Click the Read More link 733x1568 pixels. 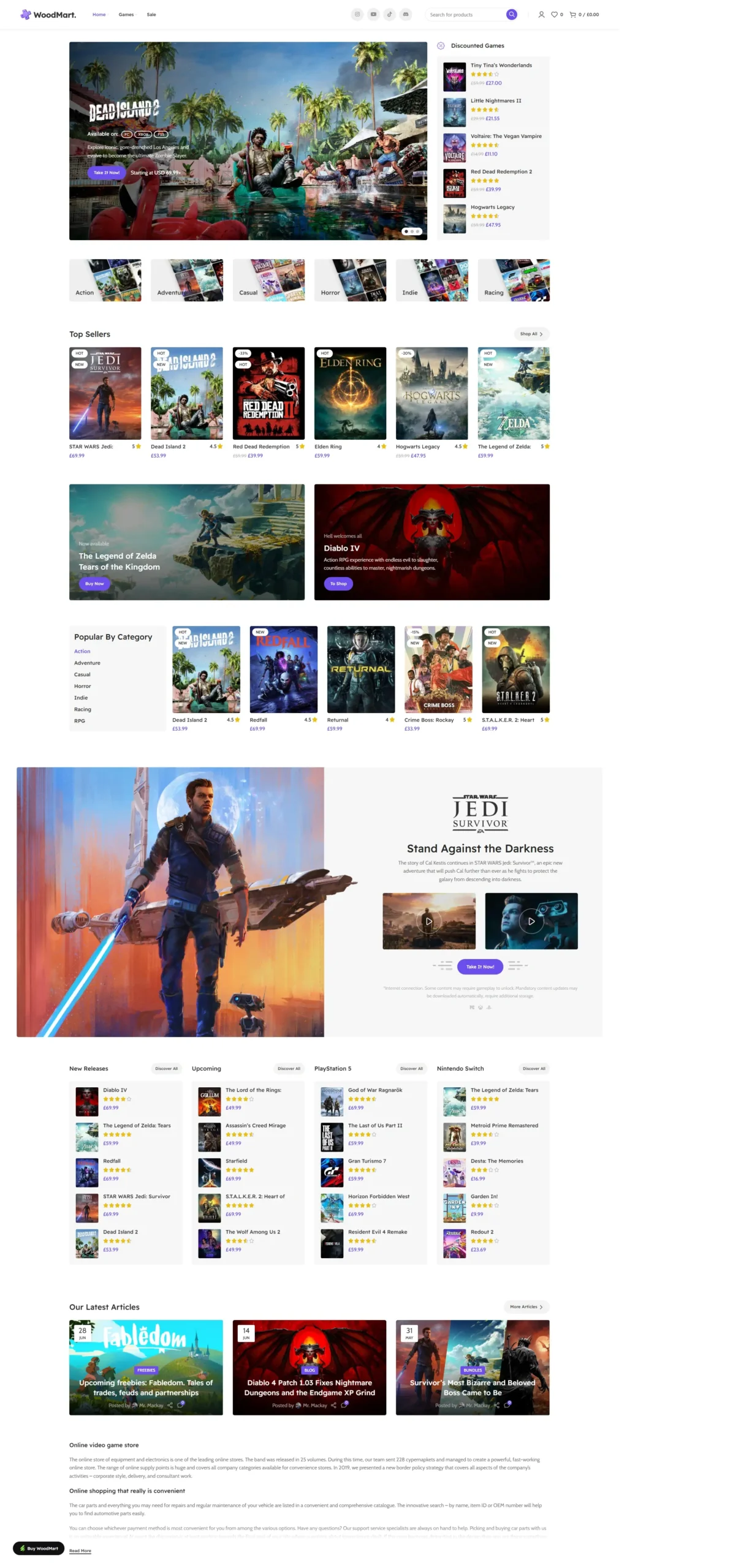pos(80,1550)
